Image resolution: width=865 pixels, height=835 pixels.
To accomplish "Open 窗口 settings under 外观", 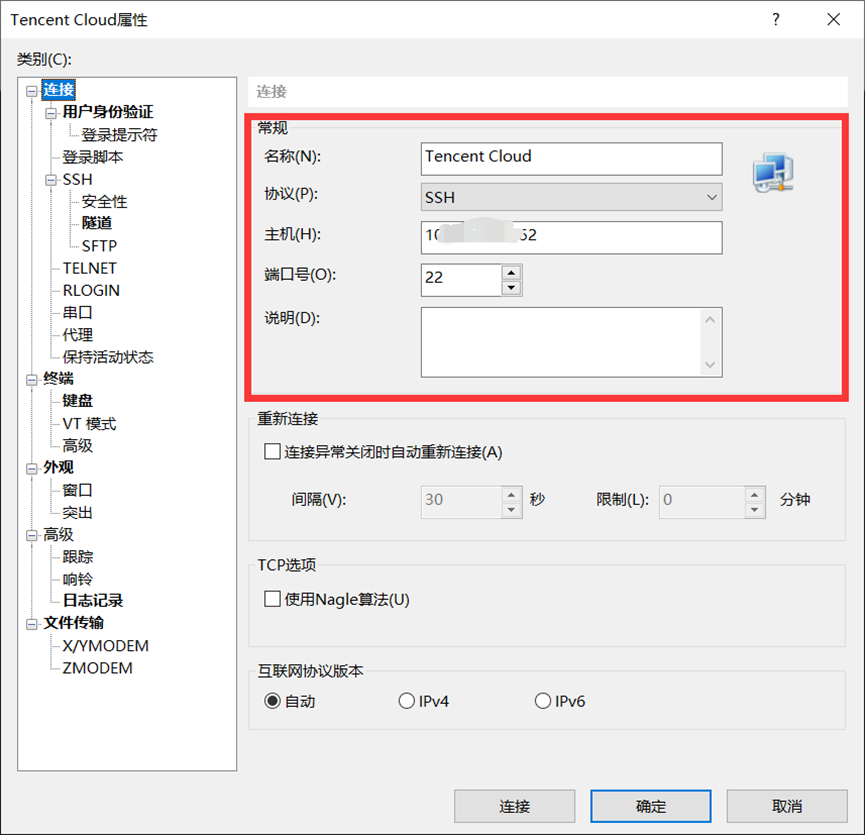I will [77, 490].
